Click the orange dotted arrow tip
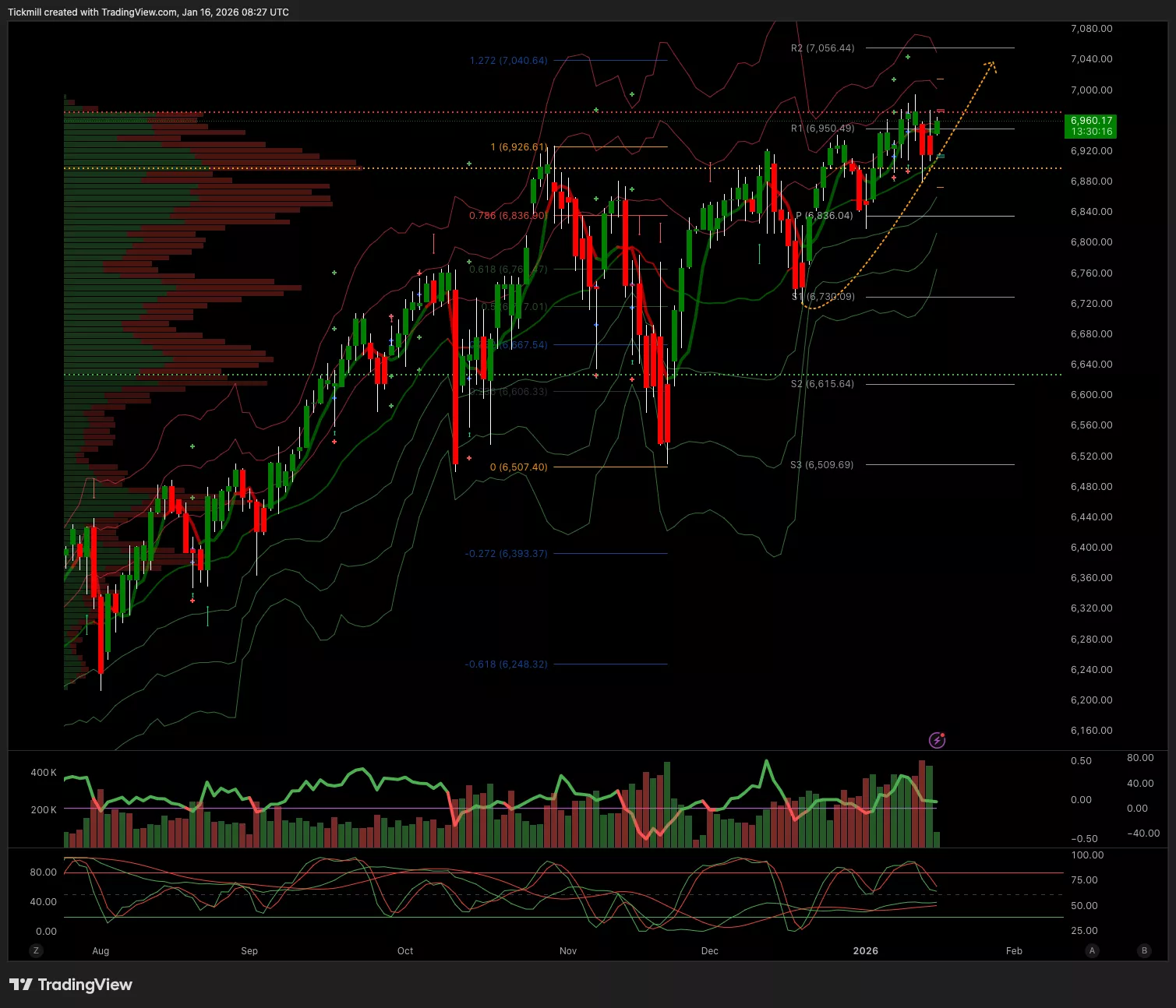The height and width of the screenshot is (1008, 1176). pos(991,64)
